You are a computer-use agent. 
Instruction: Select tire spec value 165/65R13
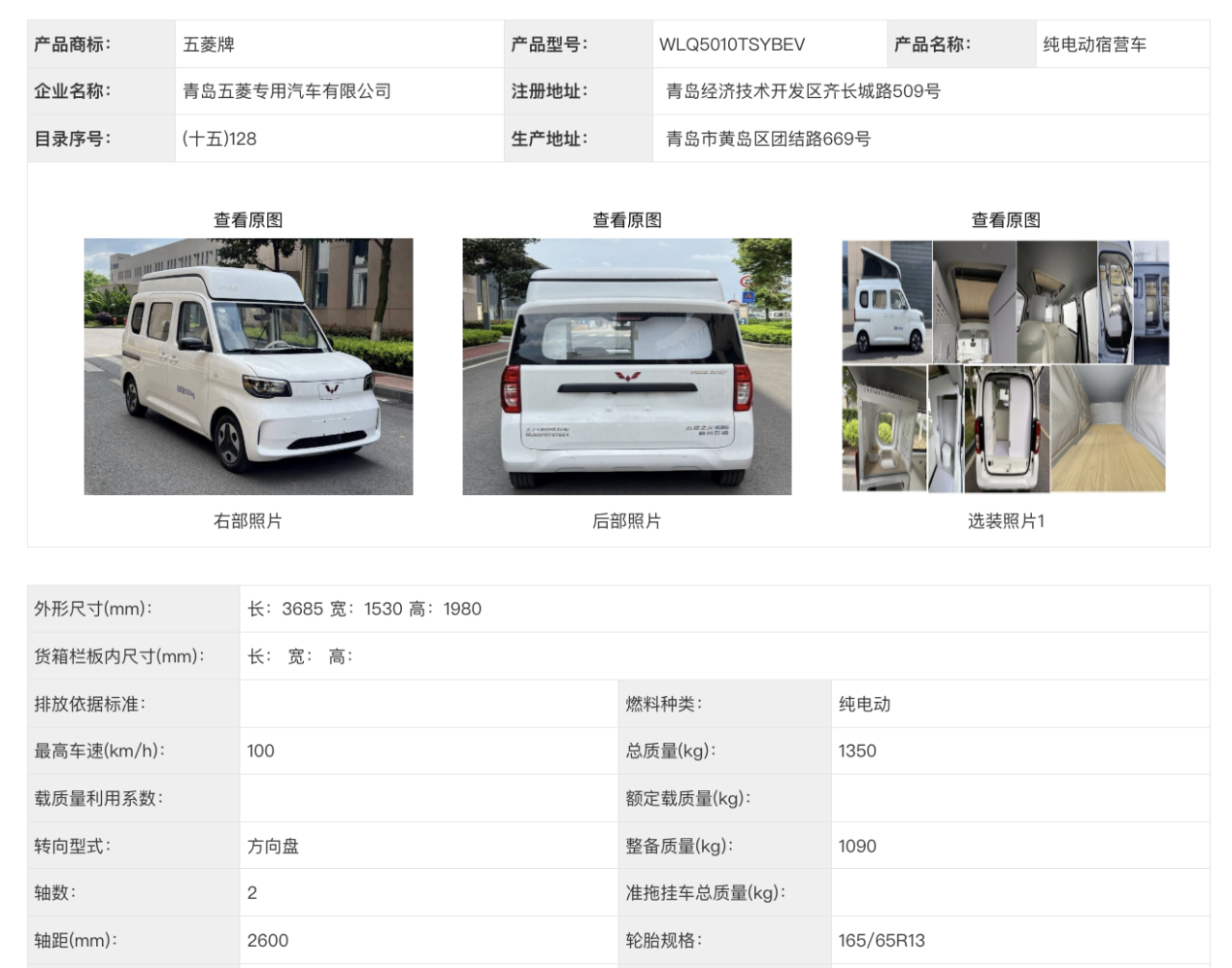coord(882,940)
